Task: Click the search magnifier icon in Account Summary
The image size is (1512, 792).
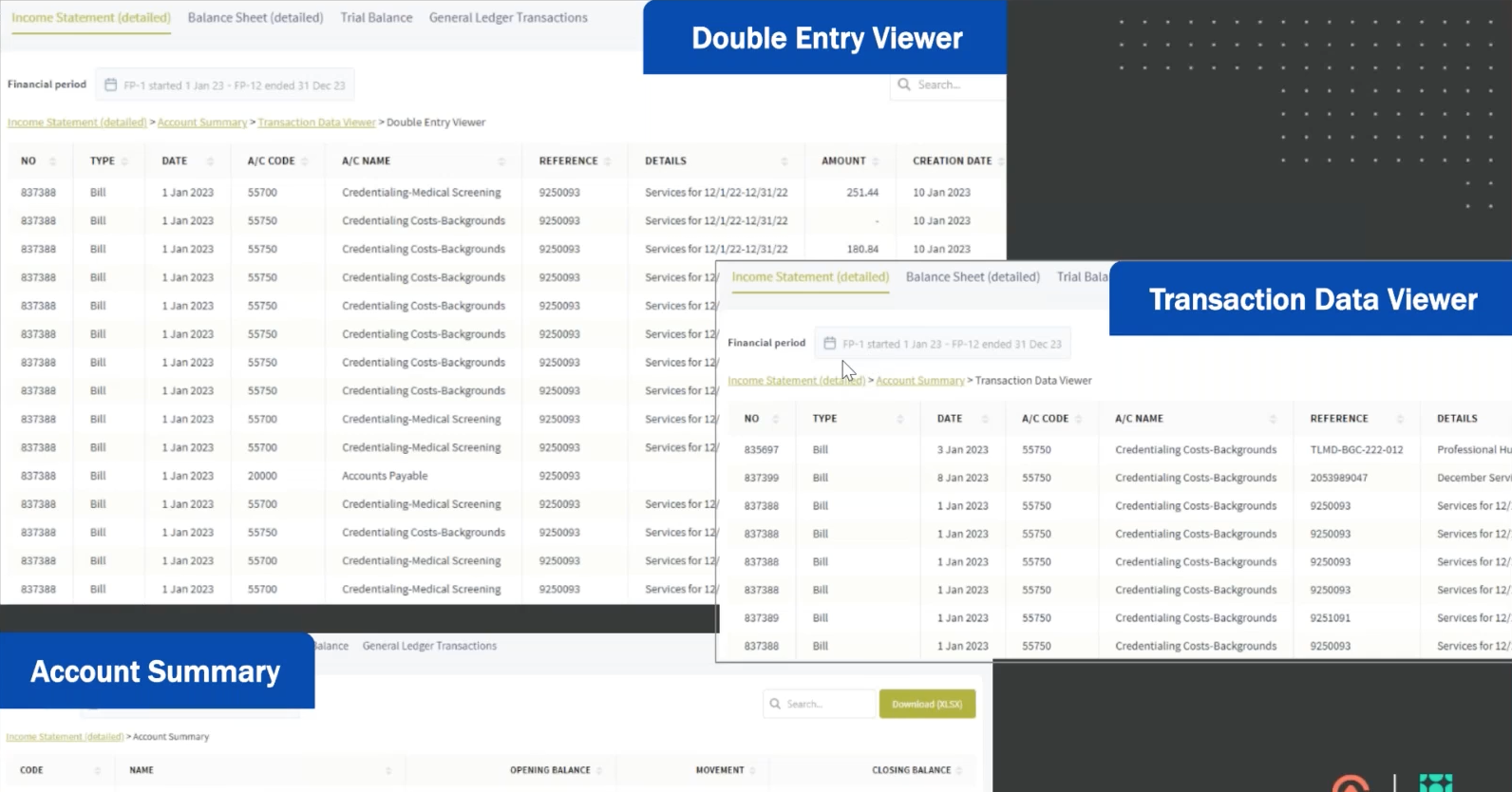Action: point(775,704)
